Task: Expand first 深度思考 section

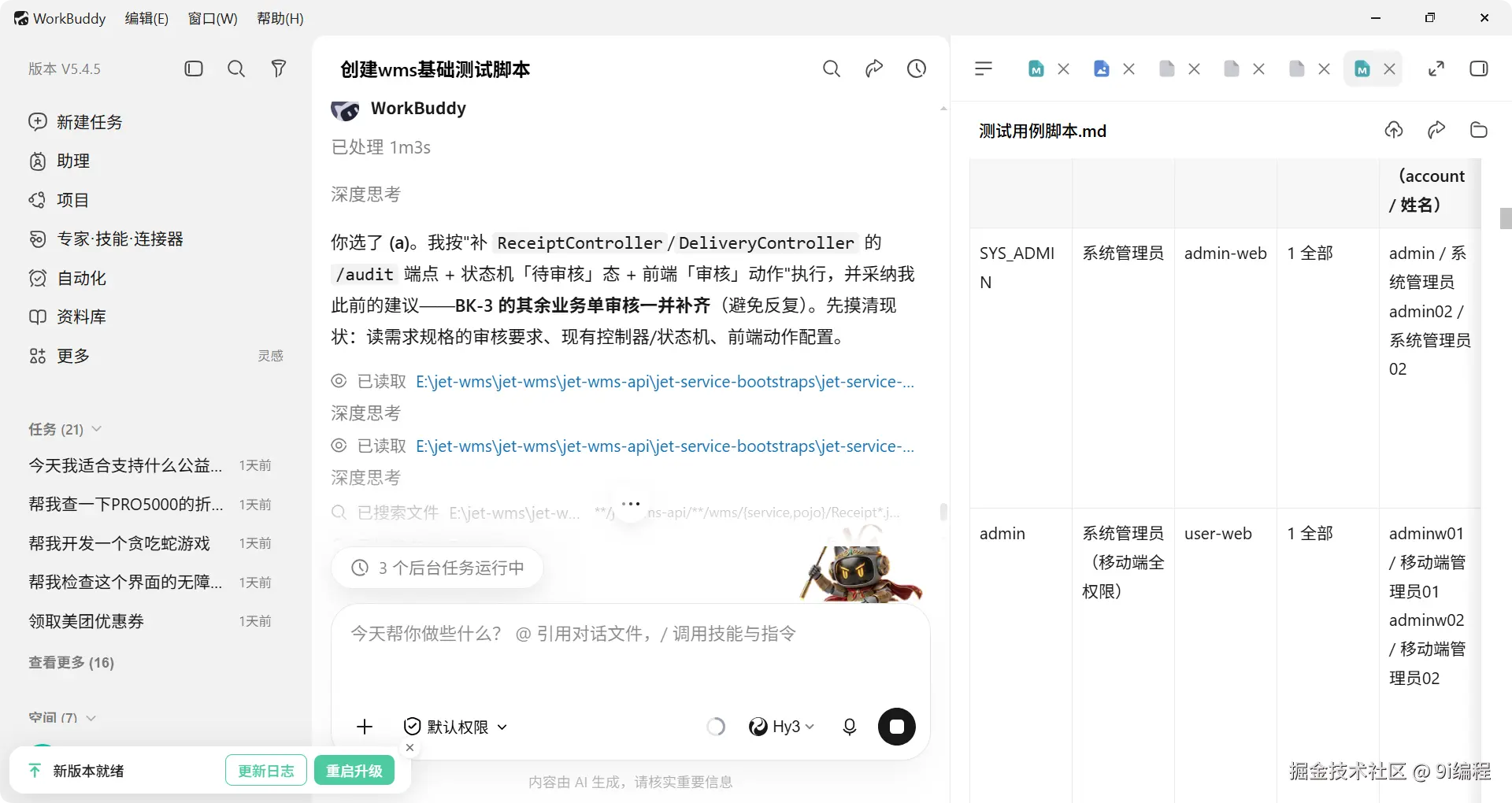Action: tap(365, 194)
